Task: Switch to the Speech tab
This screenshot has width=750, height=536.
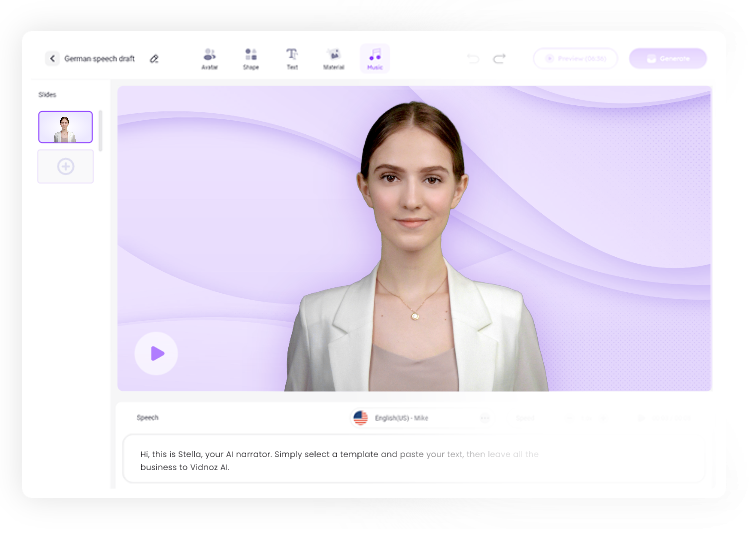Action: 147,418
